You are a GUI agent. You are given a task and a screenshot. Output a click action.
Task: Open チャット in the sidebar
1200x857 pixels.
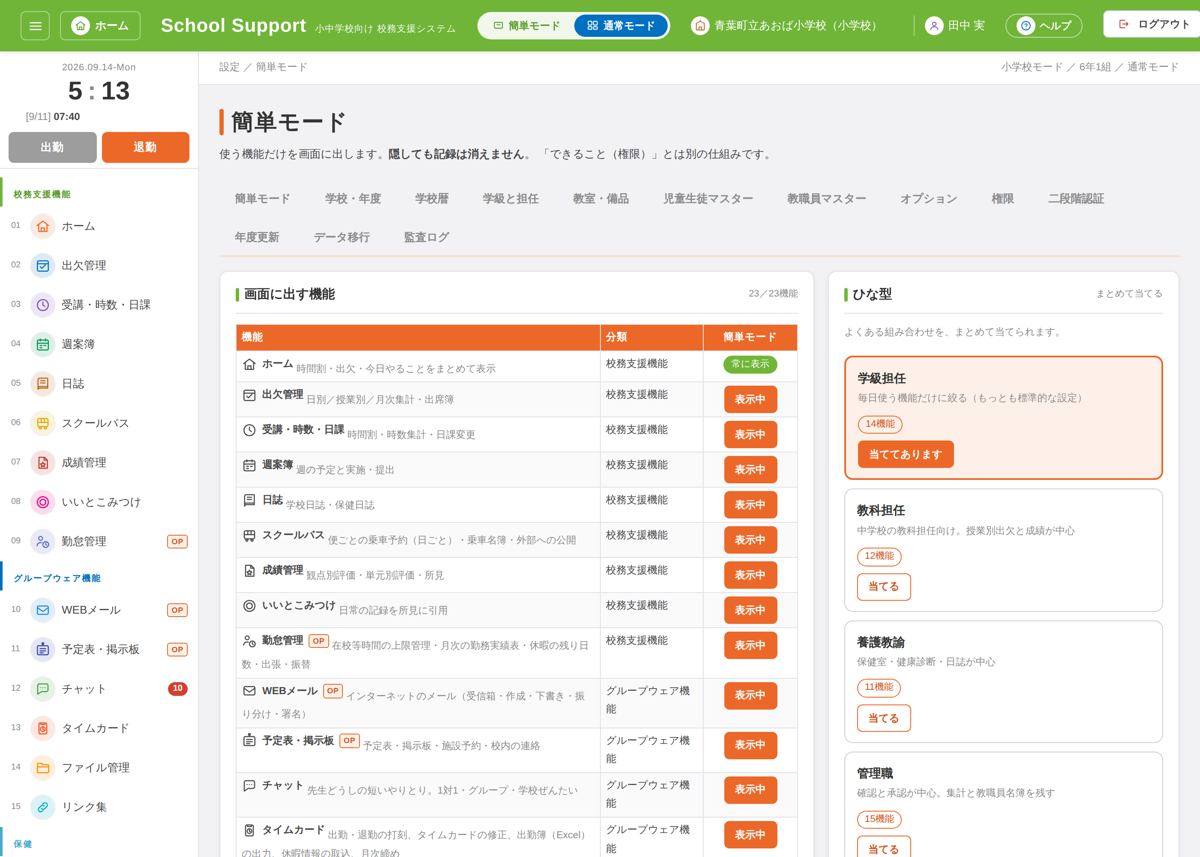(x=99, y=689)
